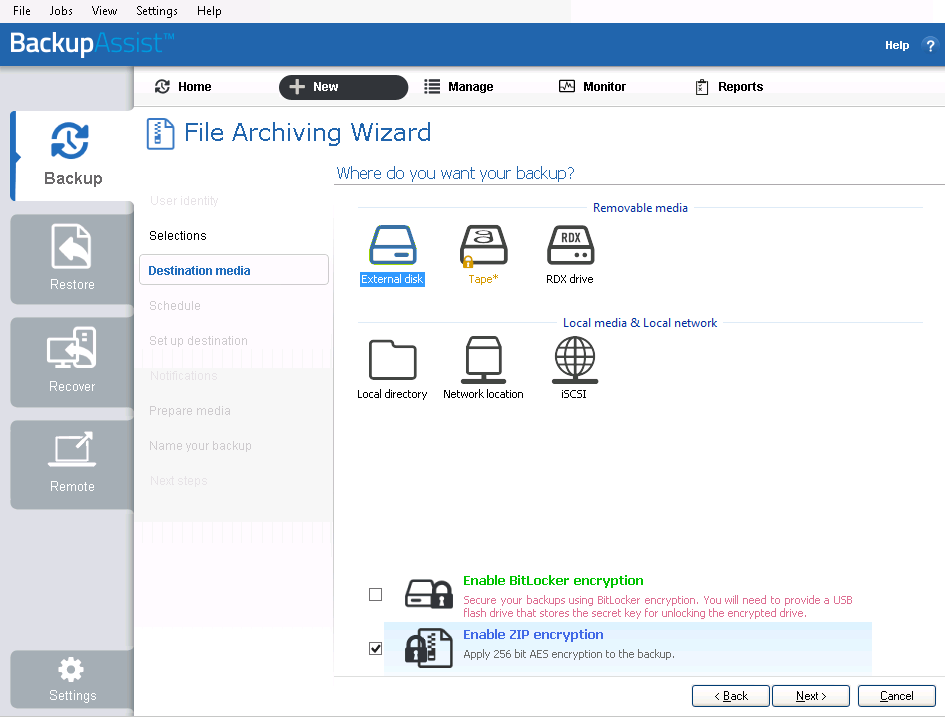Switch to the Manage tab

coord(459,87)
